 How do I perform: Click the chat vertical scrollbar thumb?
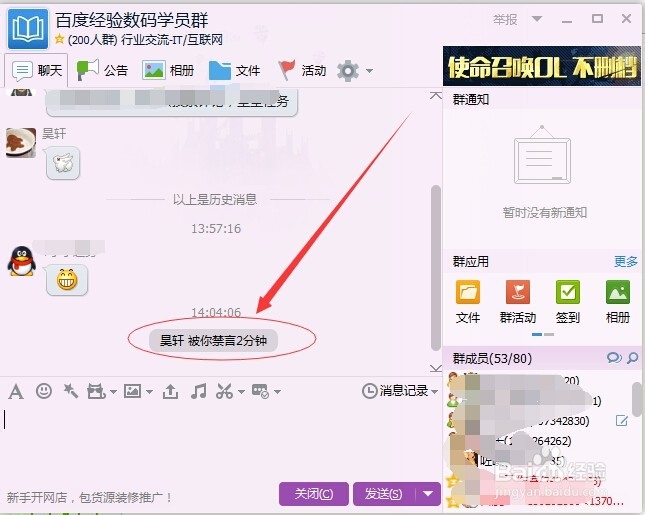[436, 268]
